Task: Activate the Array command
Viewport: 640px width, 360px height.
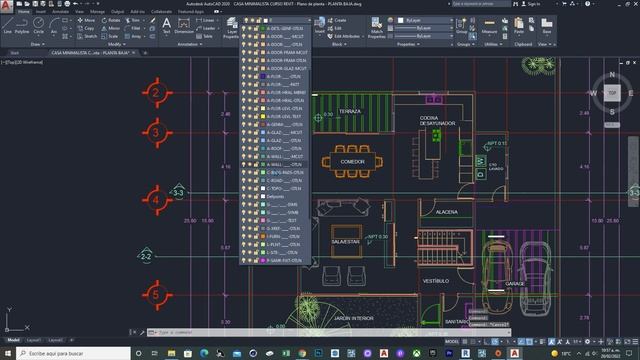Action: pos(133,36)
